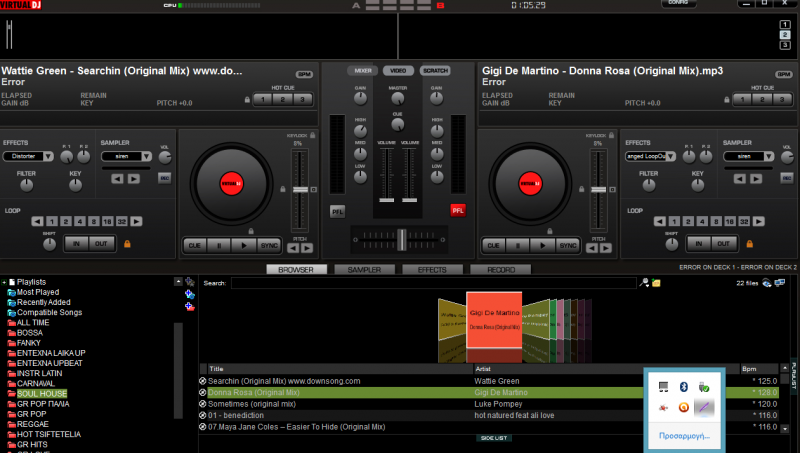The width and height of the screenshot is (800, 453).
Task: Halve loop with left arrow on left deck
Action: click(x=37, y=221)
